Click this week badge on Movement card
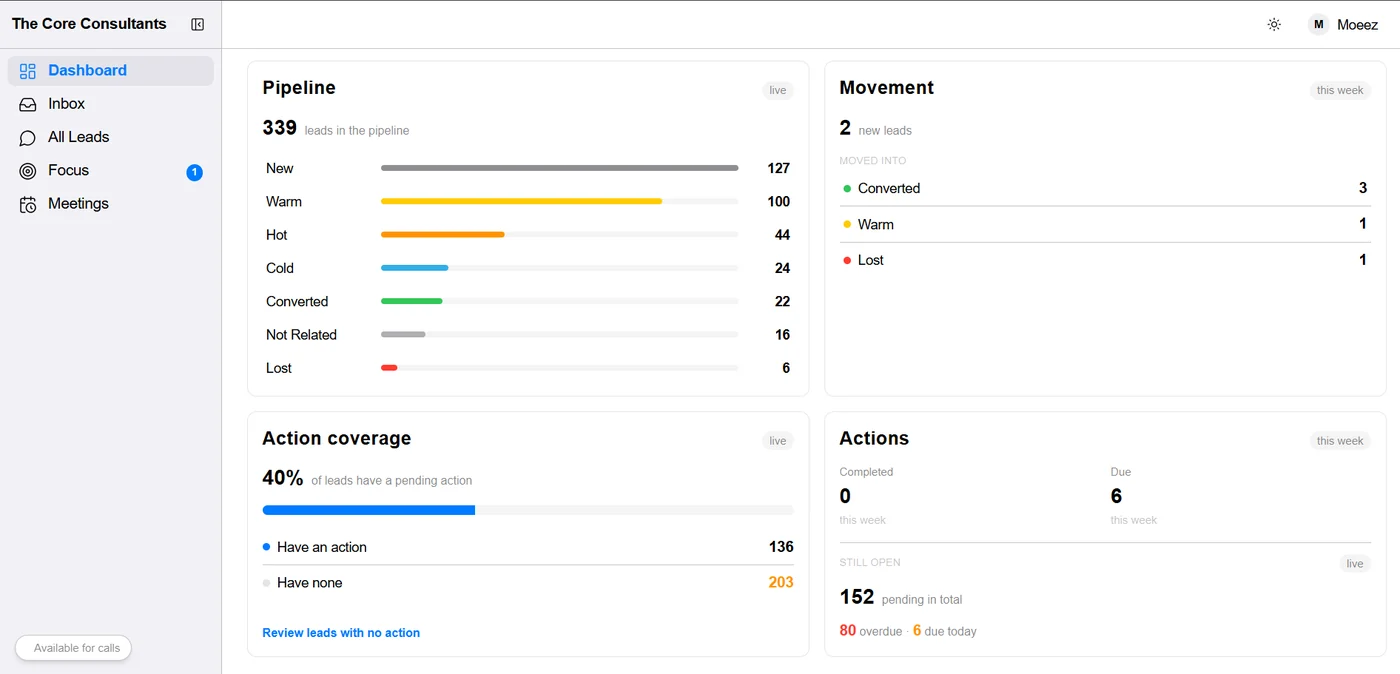The width and height of the screenshot is (1400, 674). pyautogui.click(x=1340, y=91)
